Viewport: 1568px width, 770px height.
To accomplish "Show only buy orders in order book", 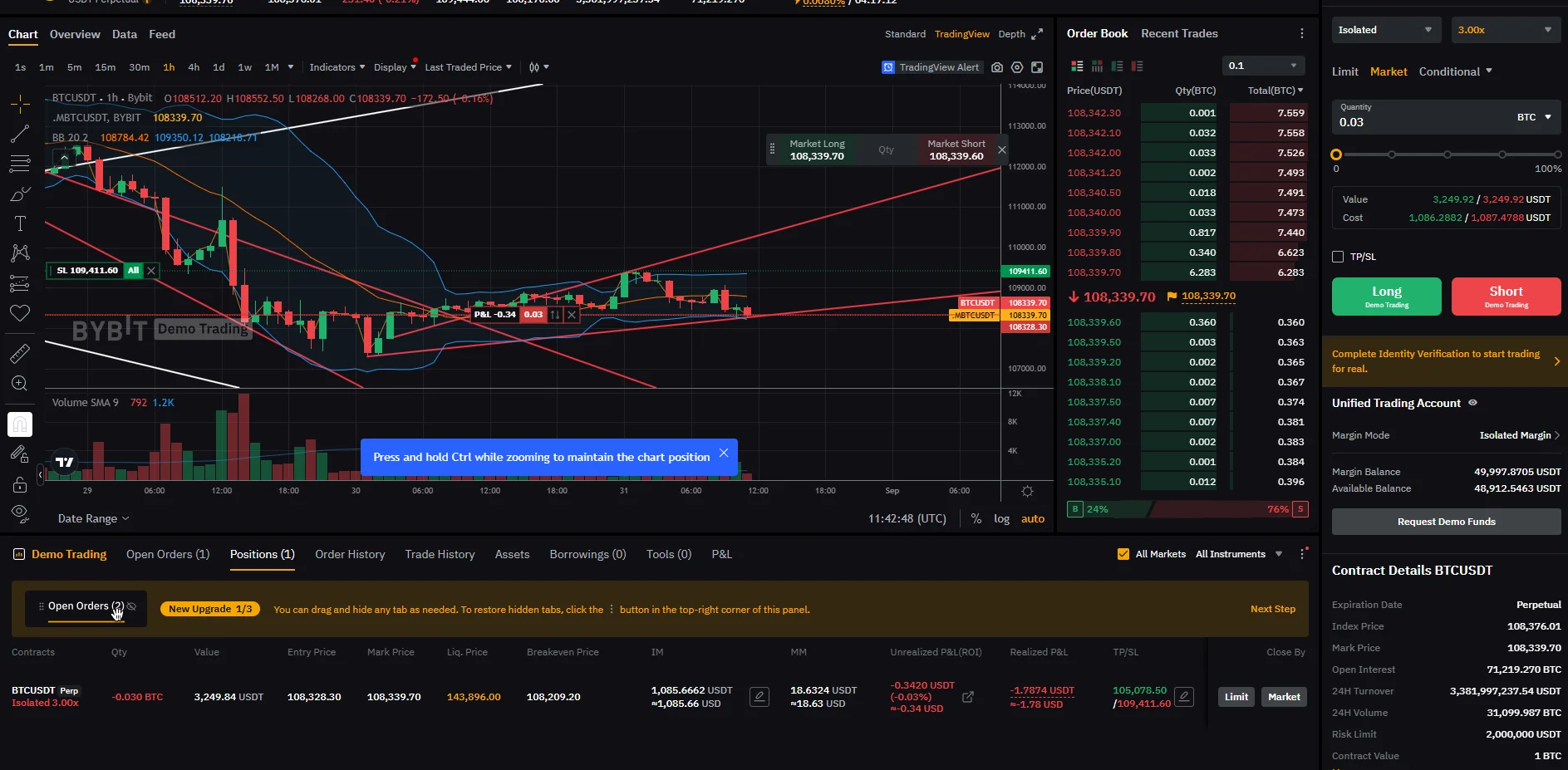I will click(x=1118, y=66).
